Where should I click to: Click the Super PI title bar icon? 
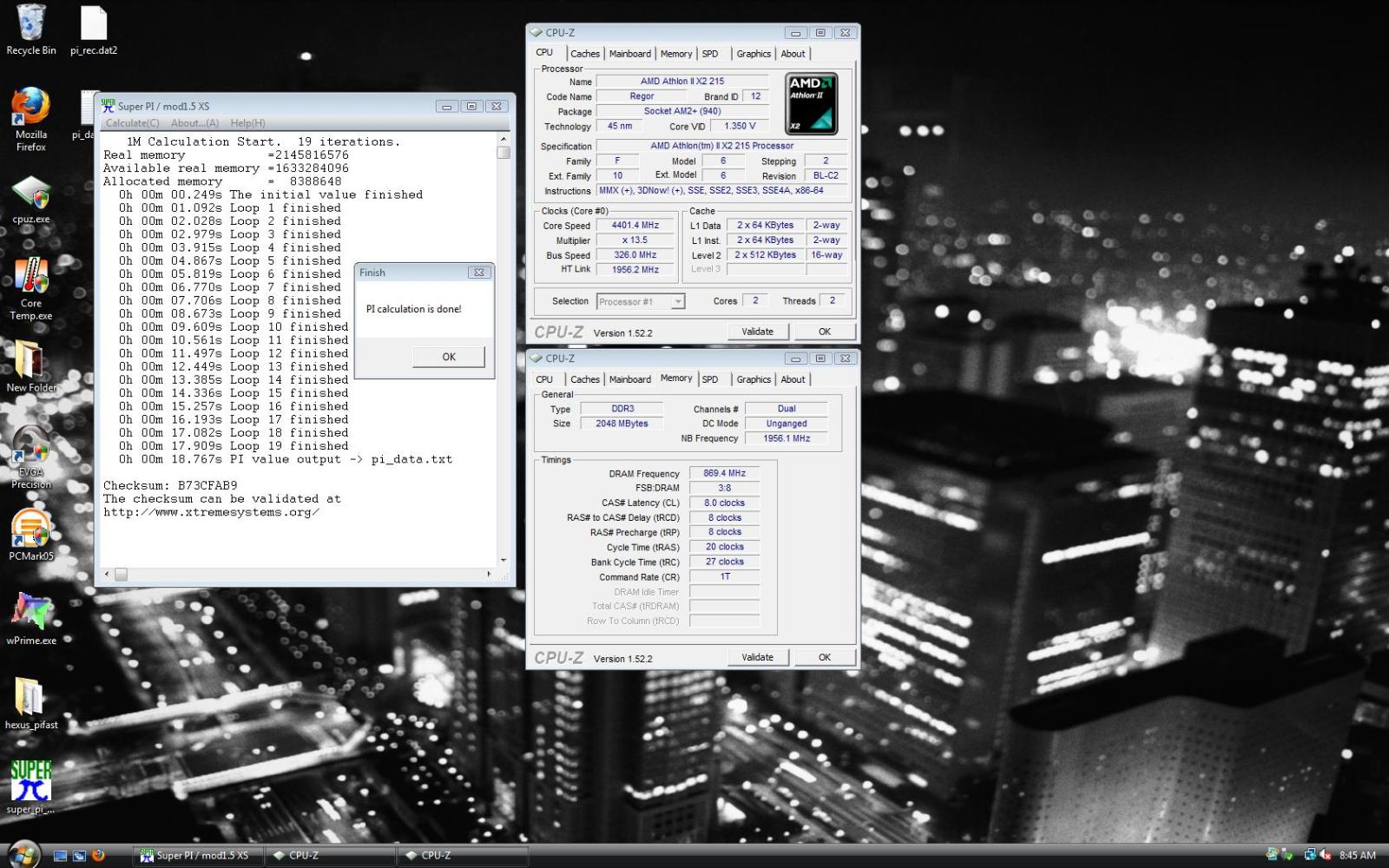click(x=108, y=106)
